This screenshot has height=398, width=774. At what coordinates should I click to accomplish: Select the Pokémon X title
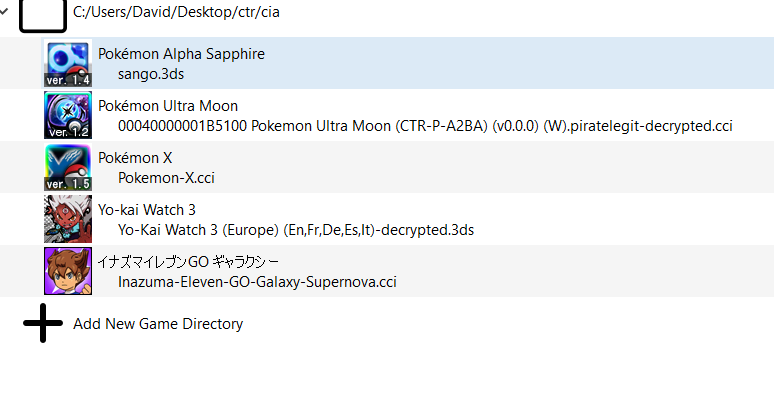[x=135, y=158]
